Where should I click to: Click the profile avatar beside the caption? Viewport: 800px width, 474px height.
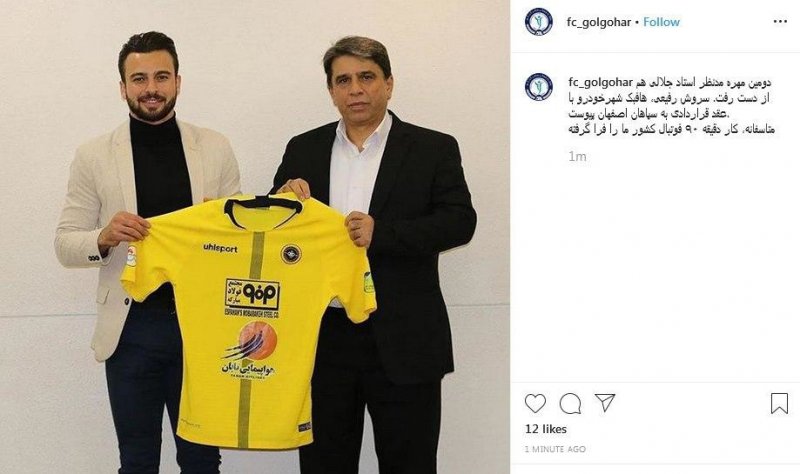(x=539, y=87)
